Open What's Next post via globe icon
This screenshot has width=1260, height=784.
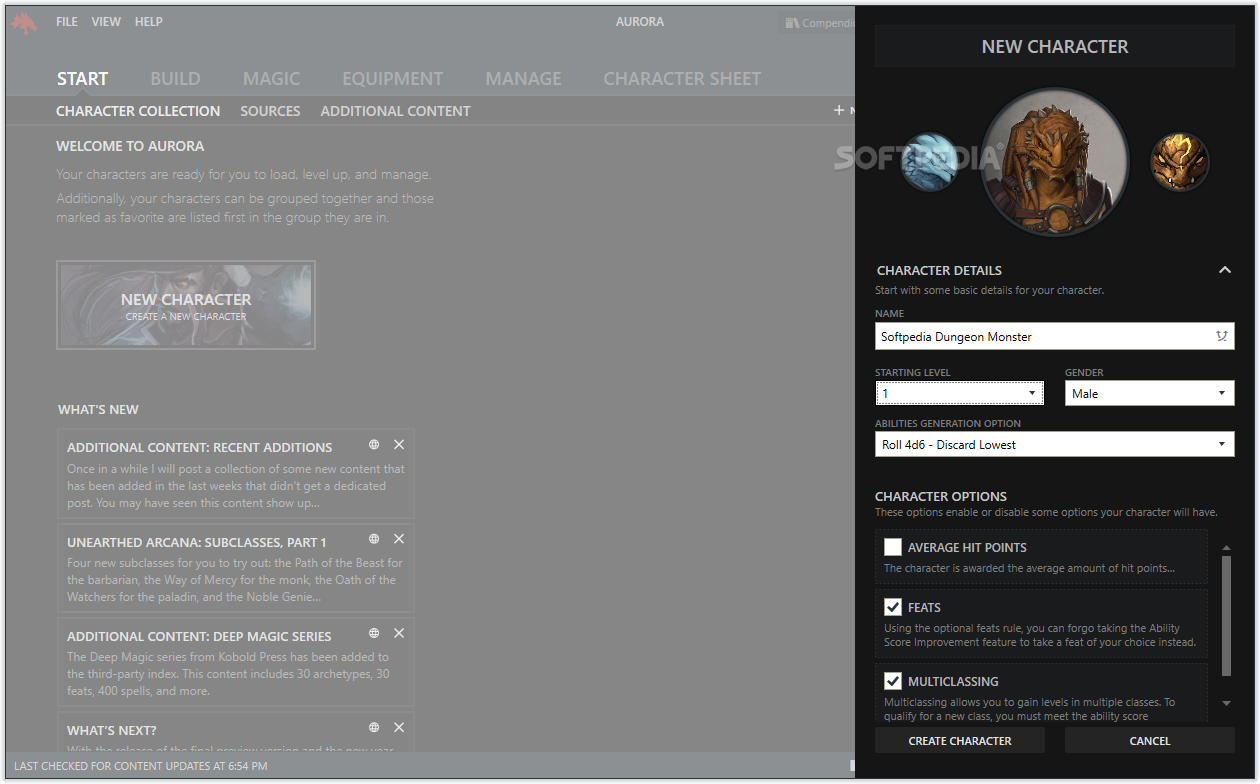tap(374, 728)
